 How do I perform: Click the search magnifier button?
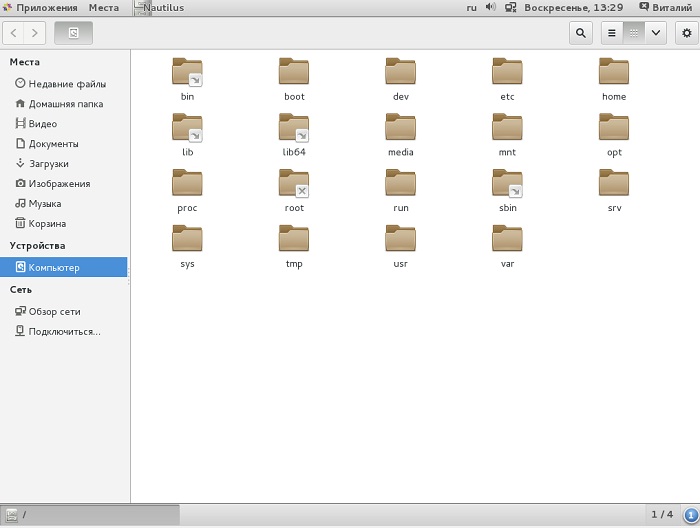click(581, 33)
